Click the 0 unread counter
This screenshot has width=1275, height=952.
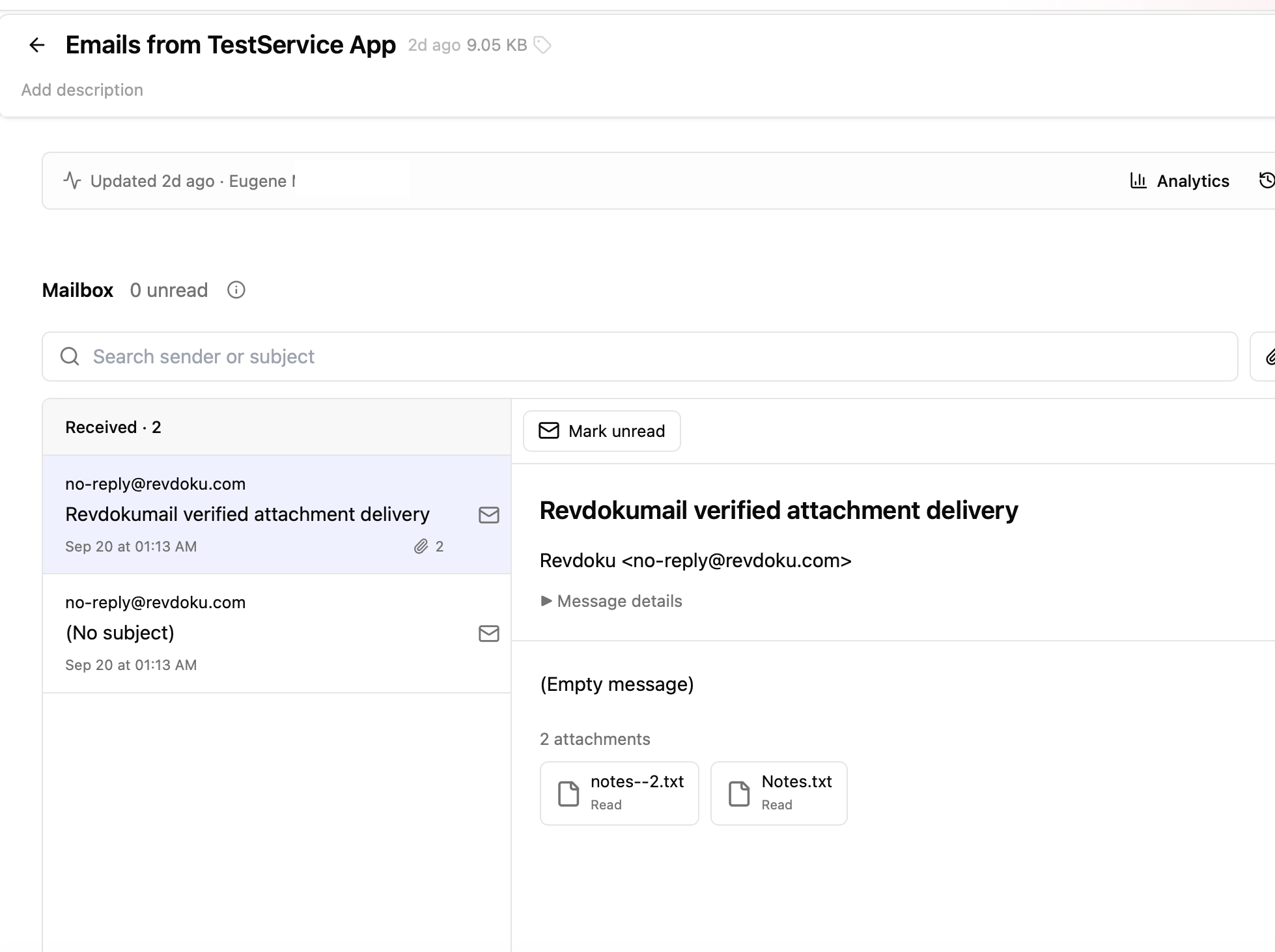(169, 290)
